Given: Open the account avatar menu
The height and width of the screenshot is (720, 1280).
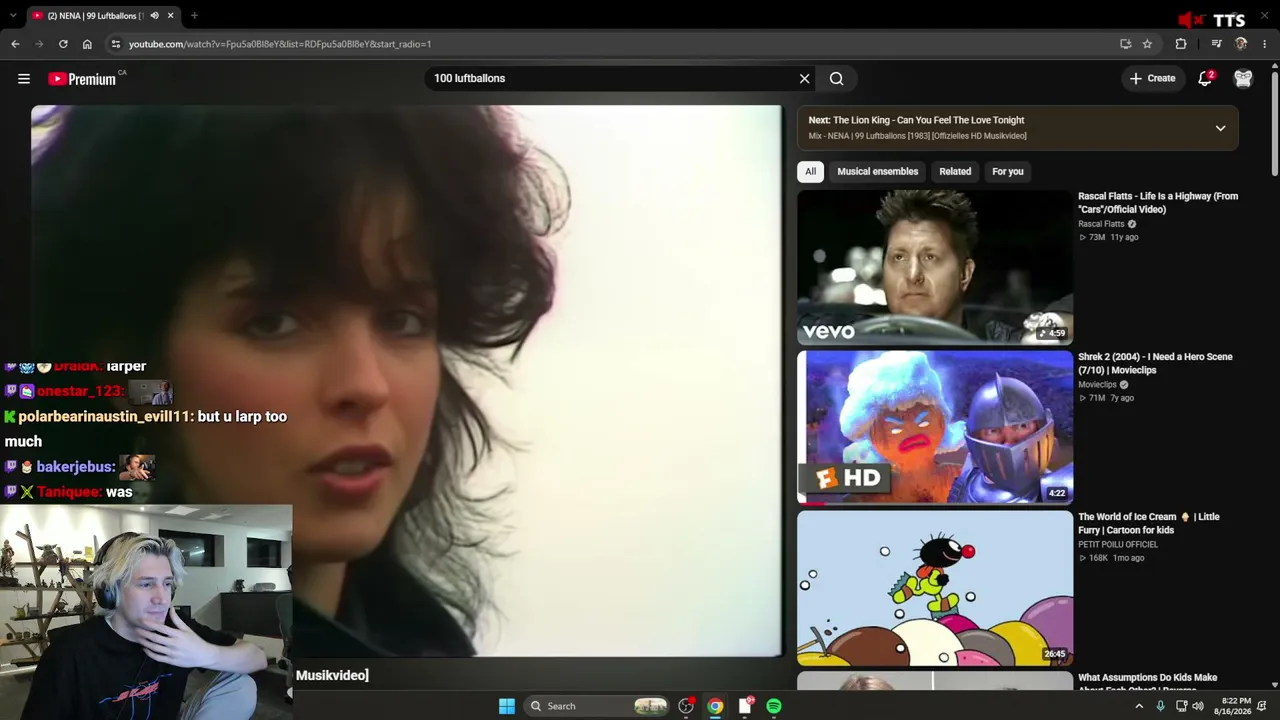Looking at the screenshot, I should click(1243, 78).
